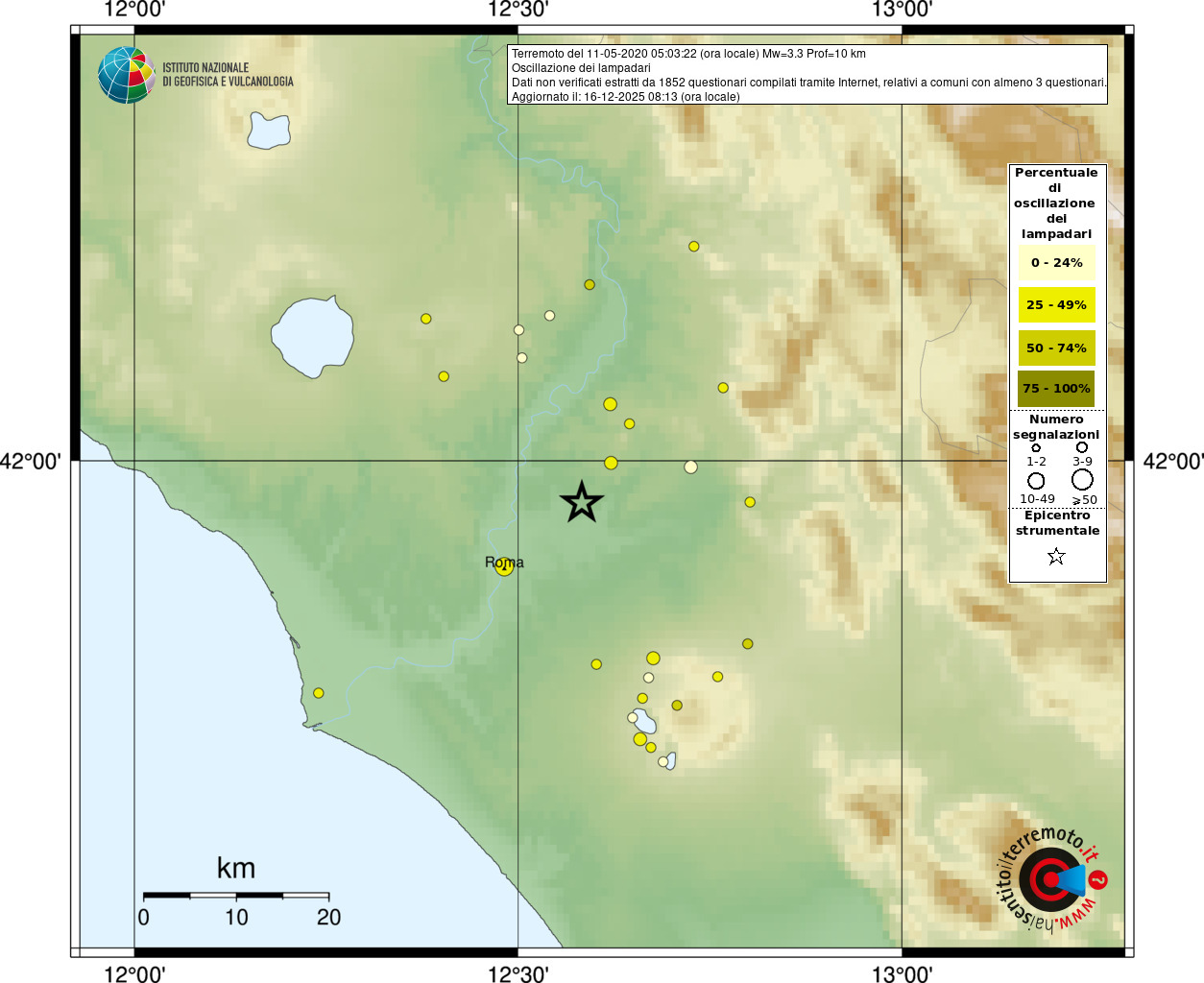This screenshot has width=1204, height=983.
Task: Click the Epicentro strumentale legend label
Action: click(x=1057, y=523)
